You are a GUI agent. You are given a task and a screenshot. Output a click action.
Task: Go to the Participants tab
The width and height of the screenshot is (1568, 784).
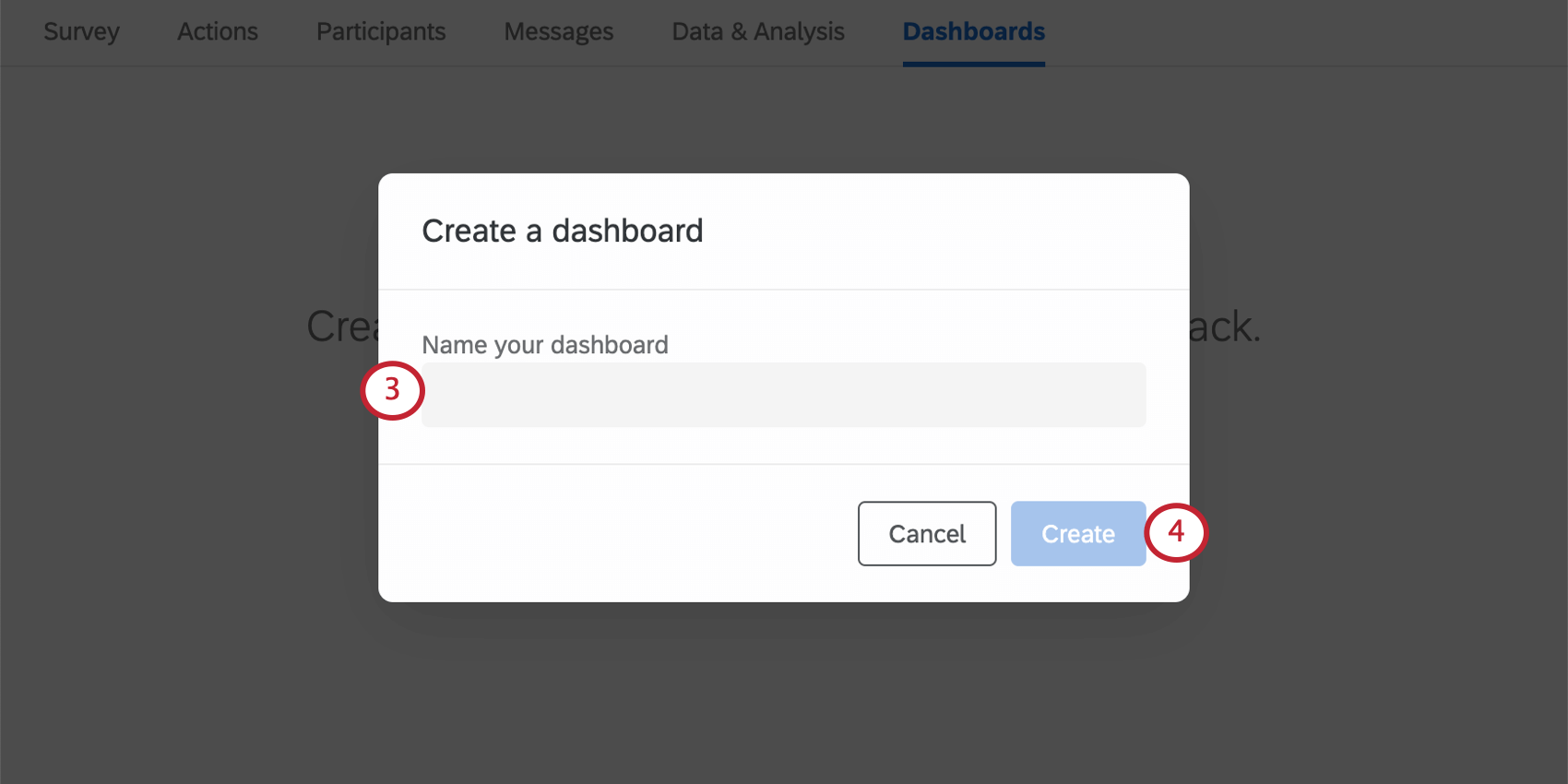(381, 31)
